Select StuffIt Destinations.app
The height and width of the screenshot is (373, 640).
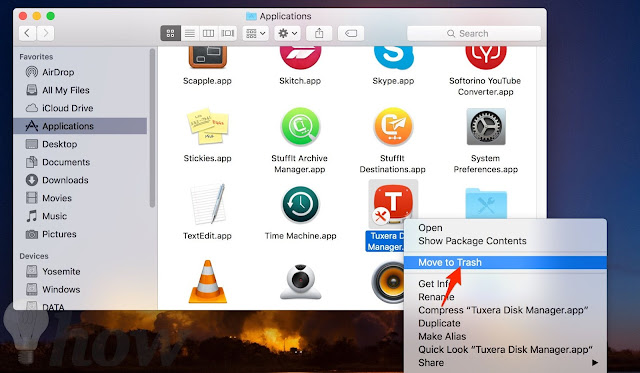(x=393, y=127)
